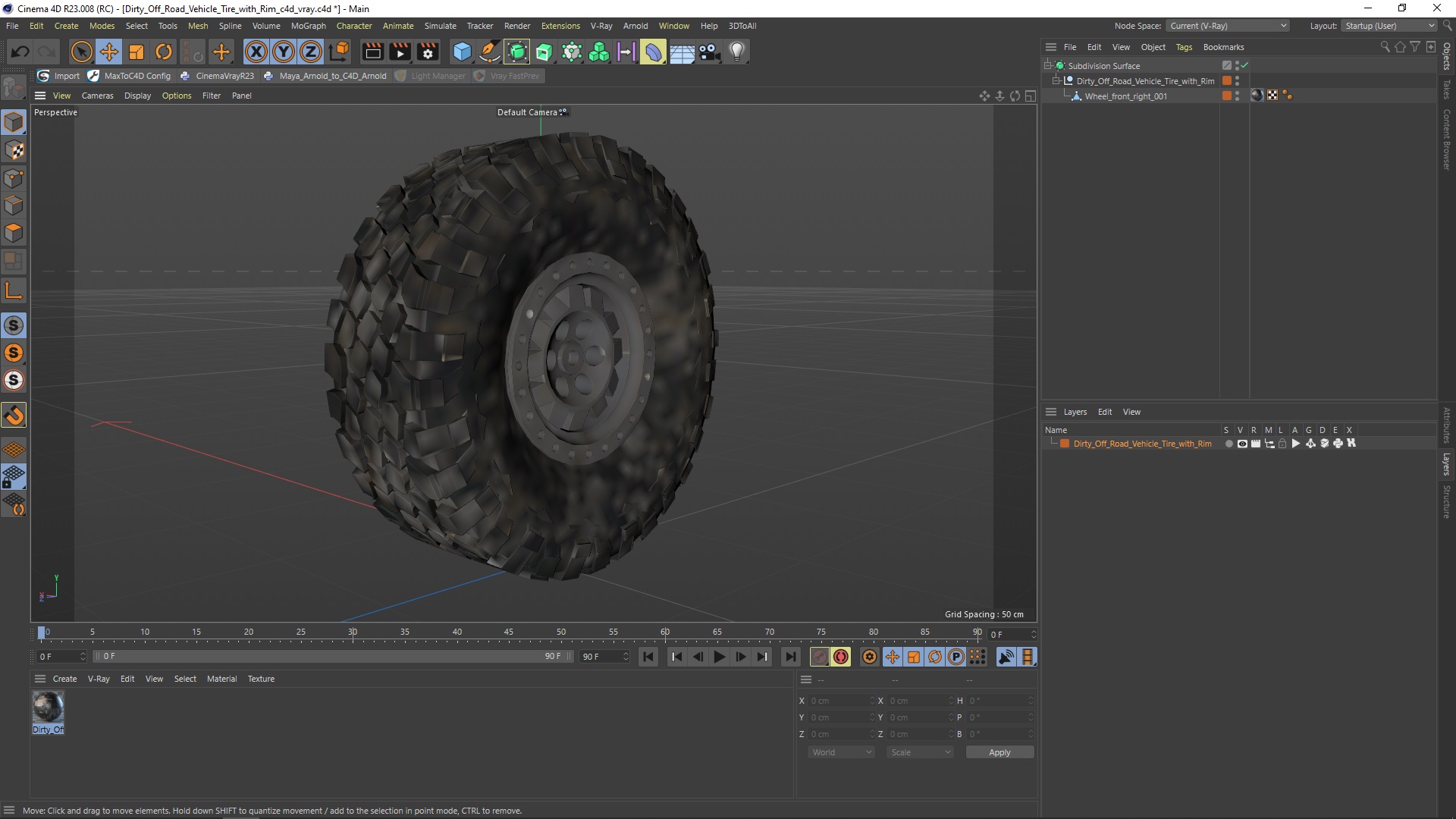Play the animation forward
1456x819 pixels.
tap(720, 657)
